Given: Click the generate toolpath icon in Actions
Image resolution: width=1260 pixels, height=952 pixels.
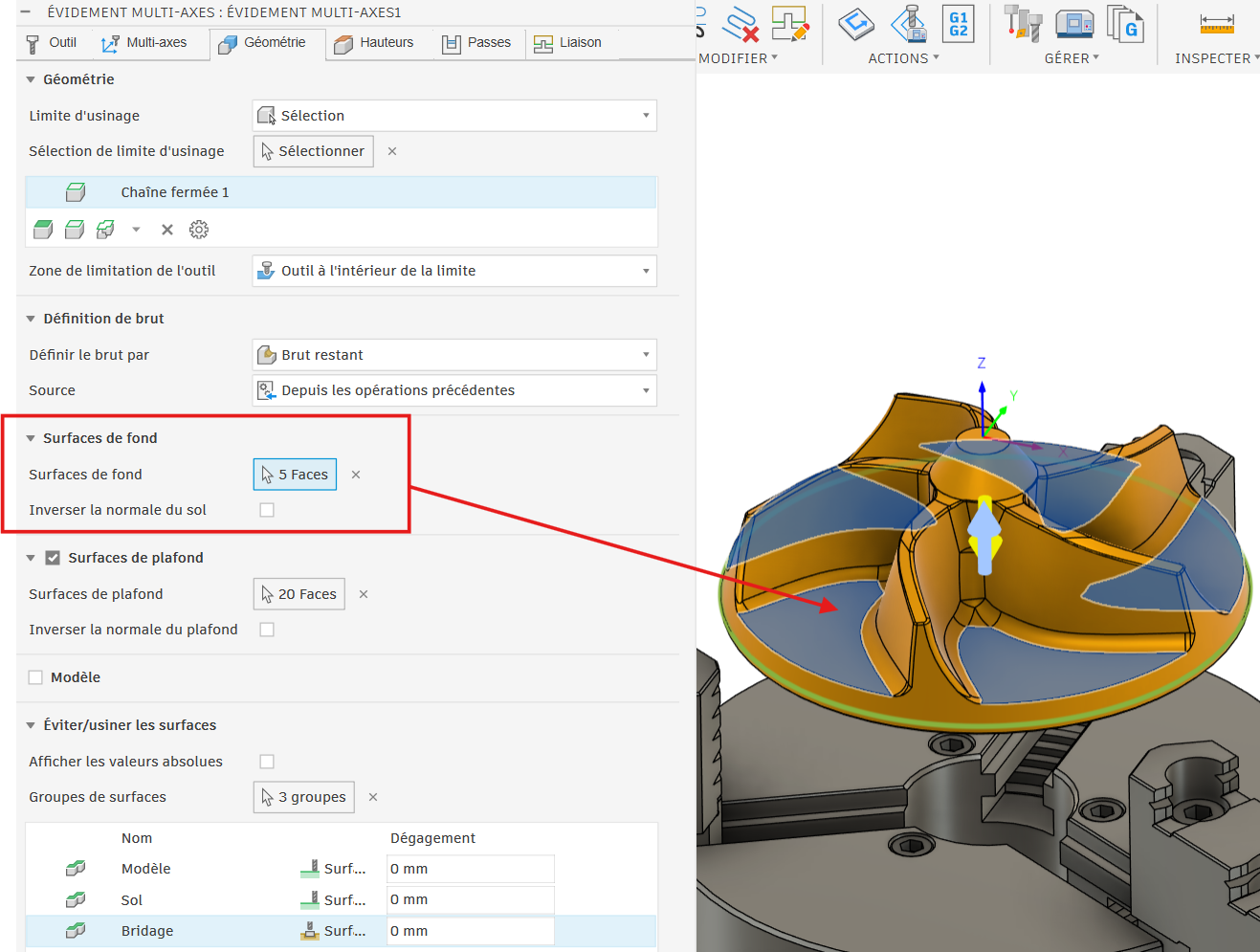Looking at the screenshot, I should pyautogui.click(x=855, y=24).
